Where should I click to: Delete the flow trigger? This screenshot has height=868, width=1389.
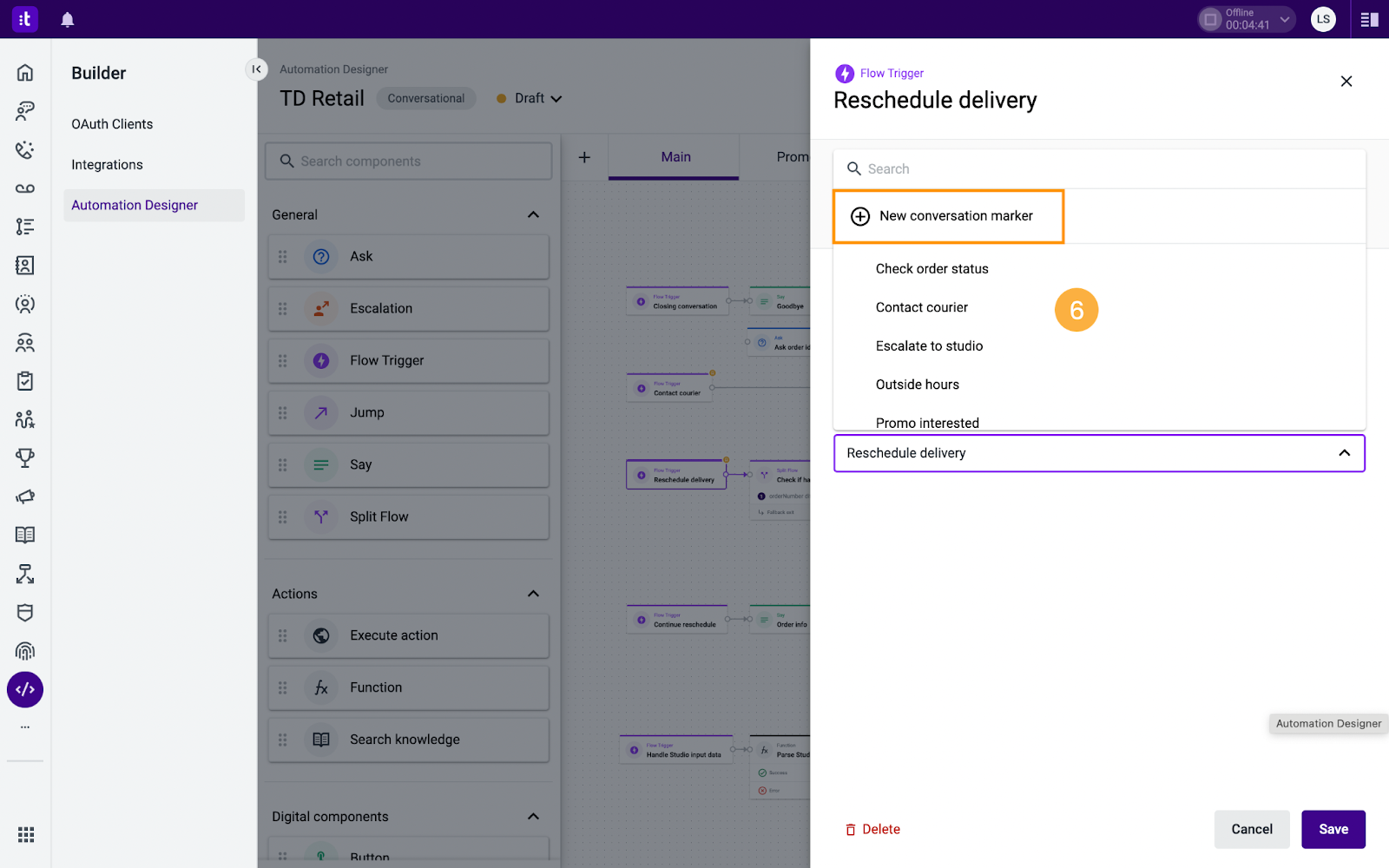(873, 830)
